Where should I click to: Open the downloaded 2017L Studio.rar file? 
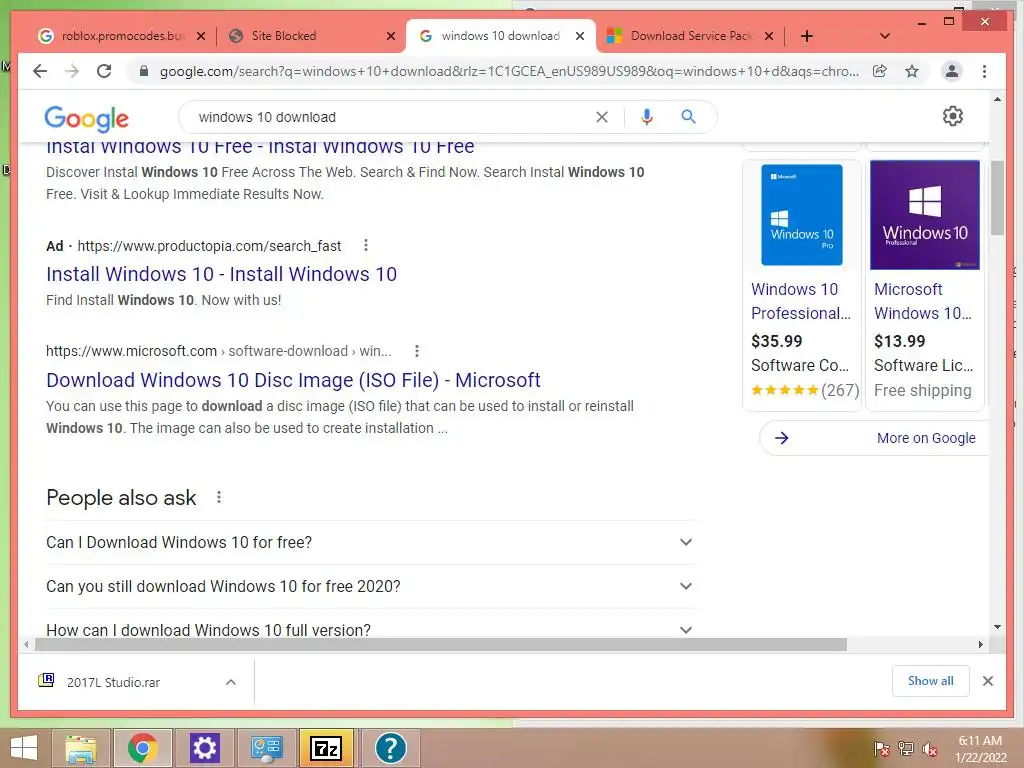pyautogui.click(x=114, y=682)
